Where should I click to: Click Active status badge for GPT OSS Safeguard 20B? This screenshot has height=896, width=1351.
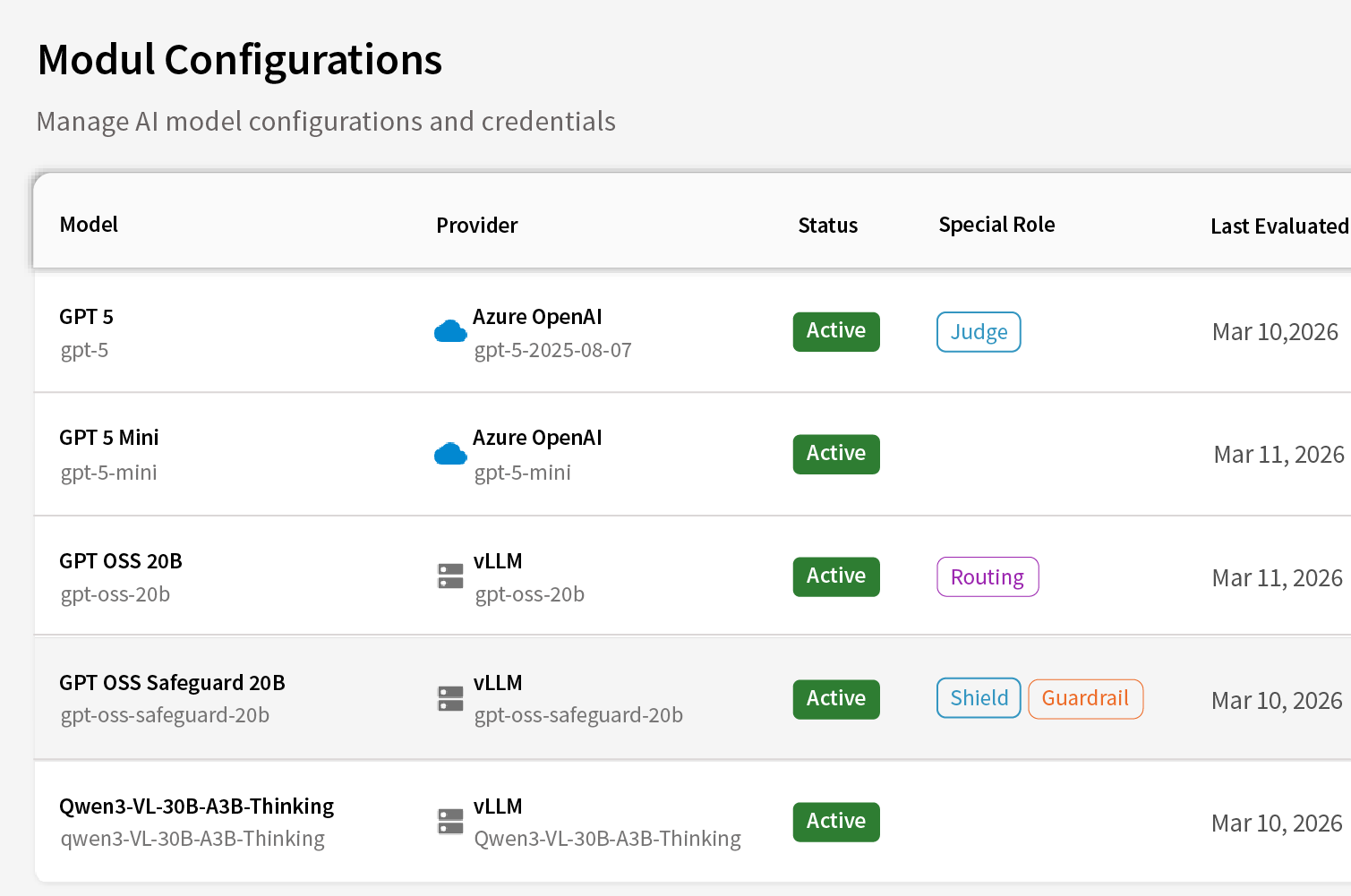[836, 699]
